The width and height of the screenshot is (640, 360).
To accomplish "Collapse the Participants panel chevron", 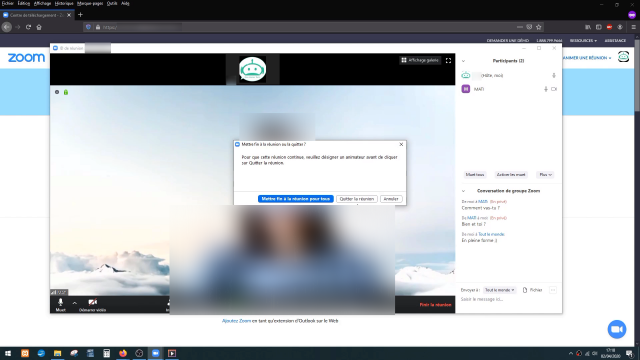I will (x=463, y=61).
